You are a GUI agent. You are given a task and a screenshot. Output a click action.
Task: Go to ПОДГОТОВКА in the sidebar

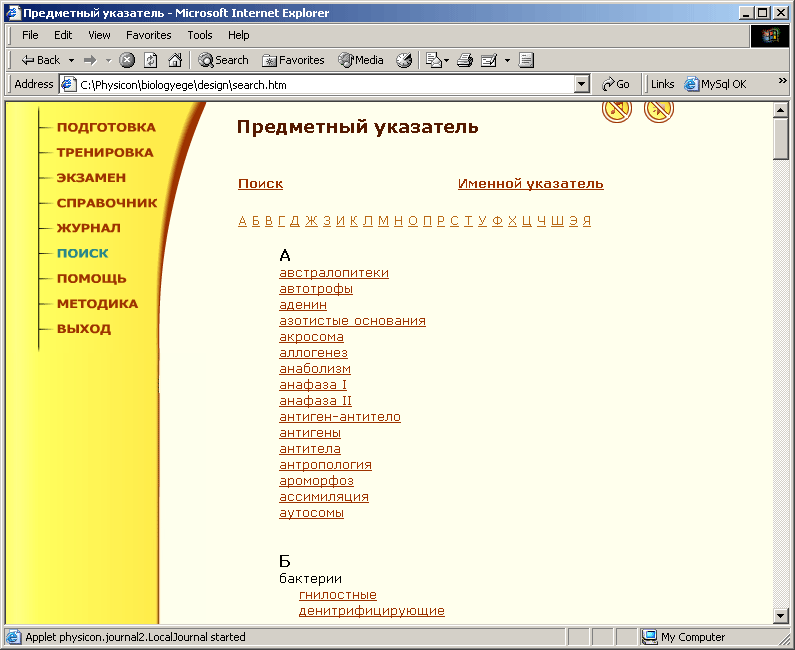(106, 127)
